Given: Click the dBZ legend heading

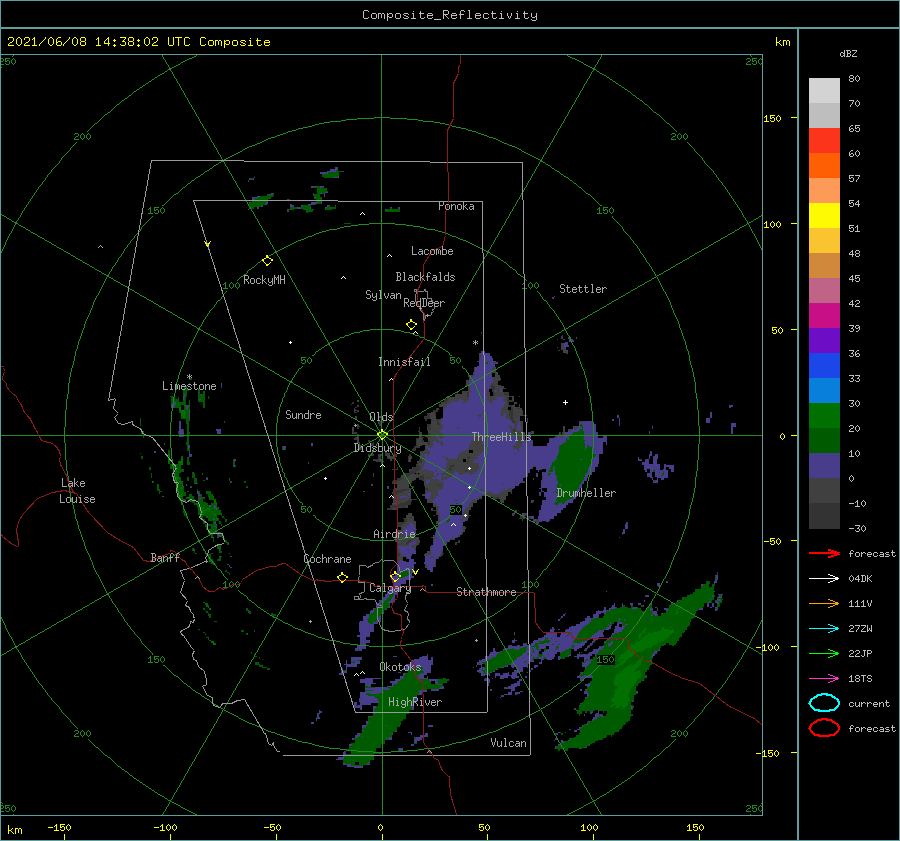Looking at the screenshot, I should (x=848, y=53).
